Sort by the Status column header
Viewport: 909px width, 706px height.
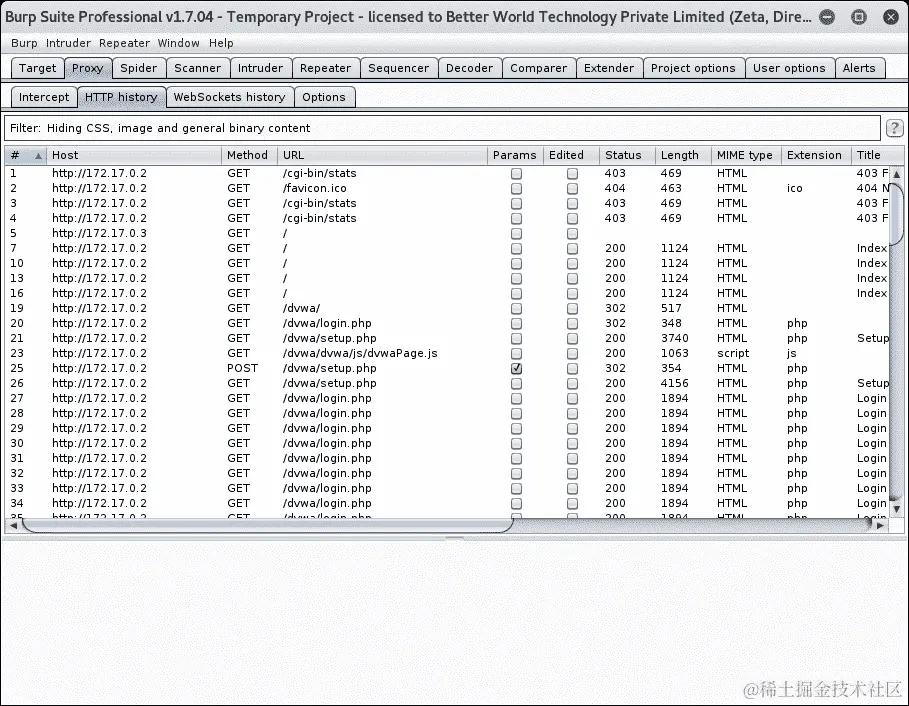pos(627,155)
